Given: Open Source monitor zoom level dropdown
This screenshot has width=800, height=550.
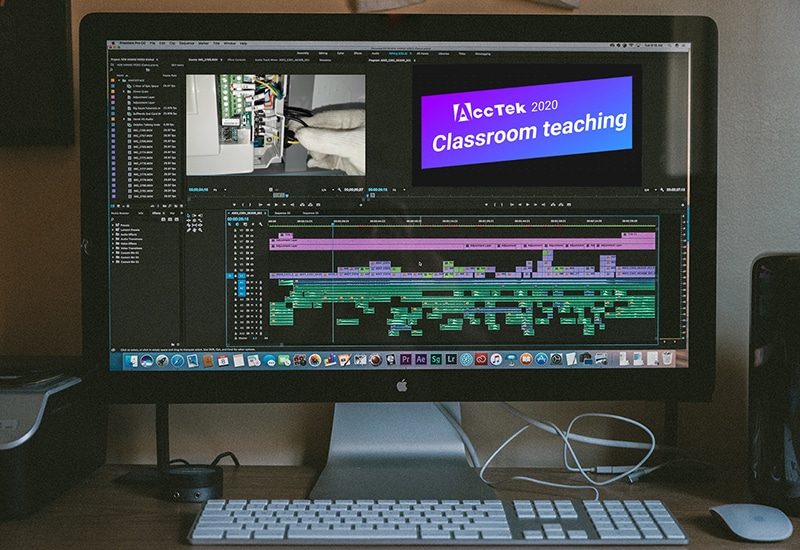Looking at the screenshot, I should coord(219,190).
